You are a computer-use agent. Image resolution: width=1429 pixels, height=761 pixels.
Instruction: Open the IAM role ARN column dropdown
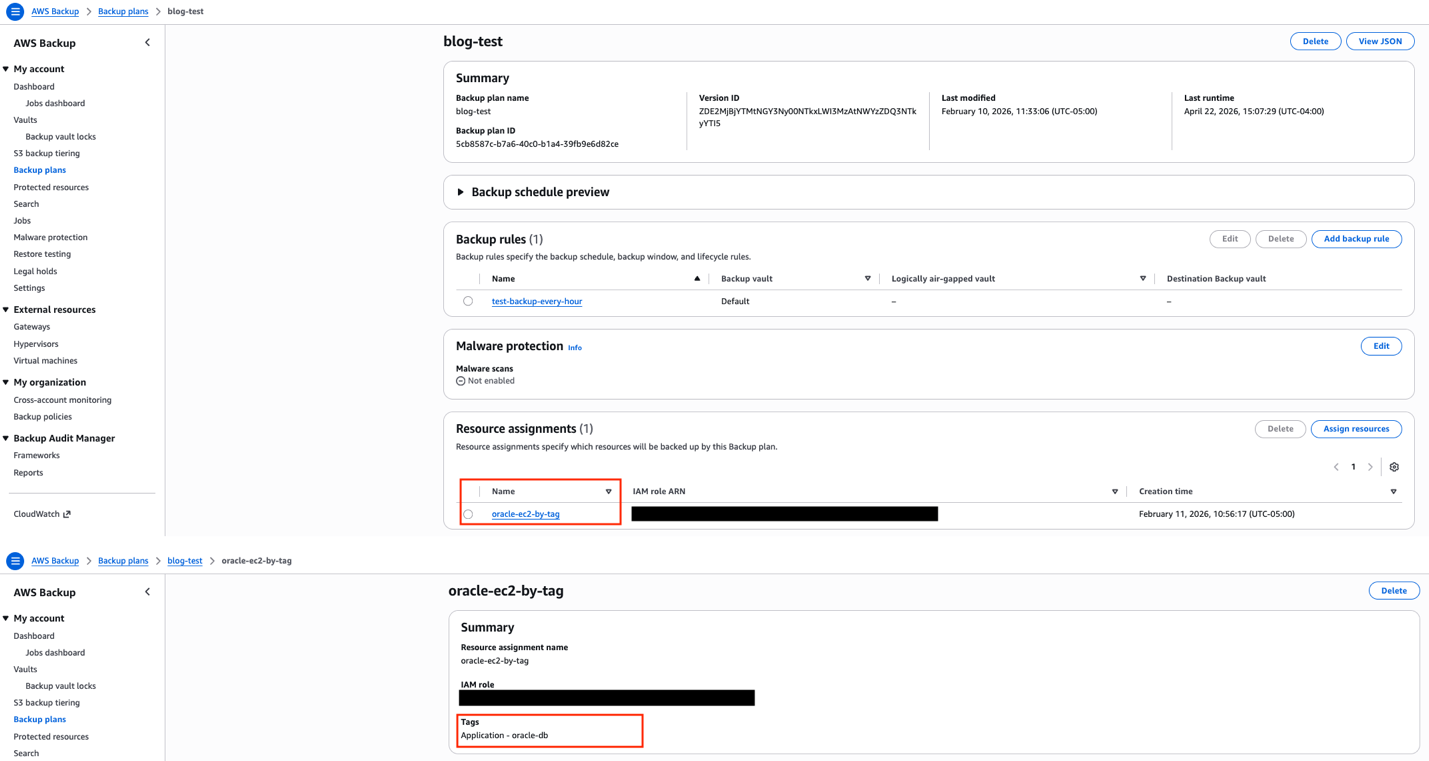[1115, 492]
